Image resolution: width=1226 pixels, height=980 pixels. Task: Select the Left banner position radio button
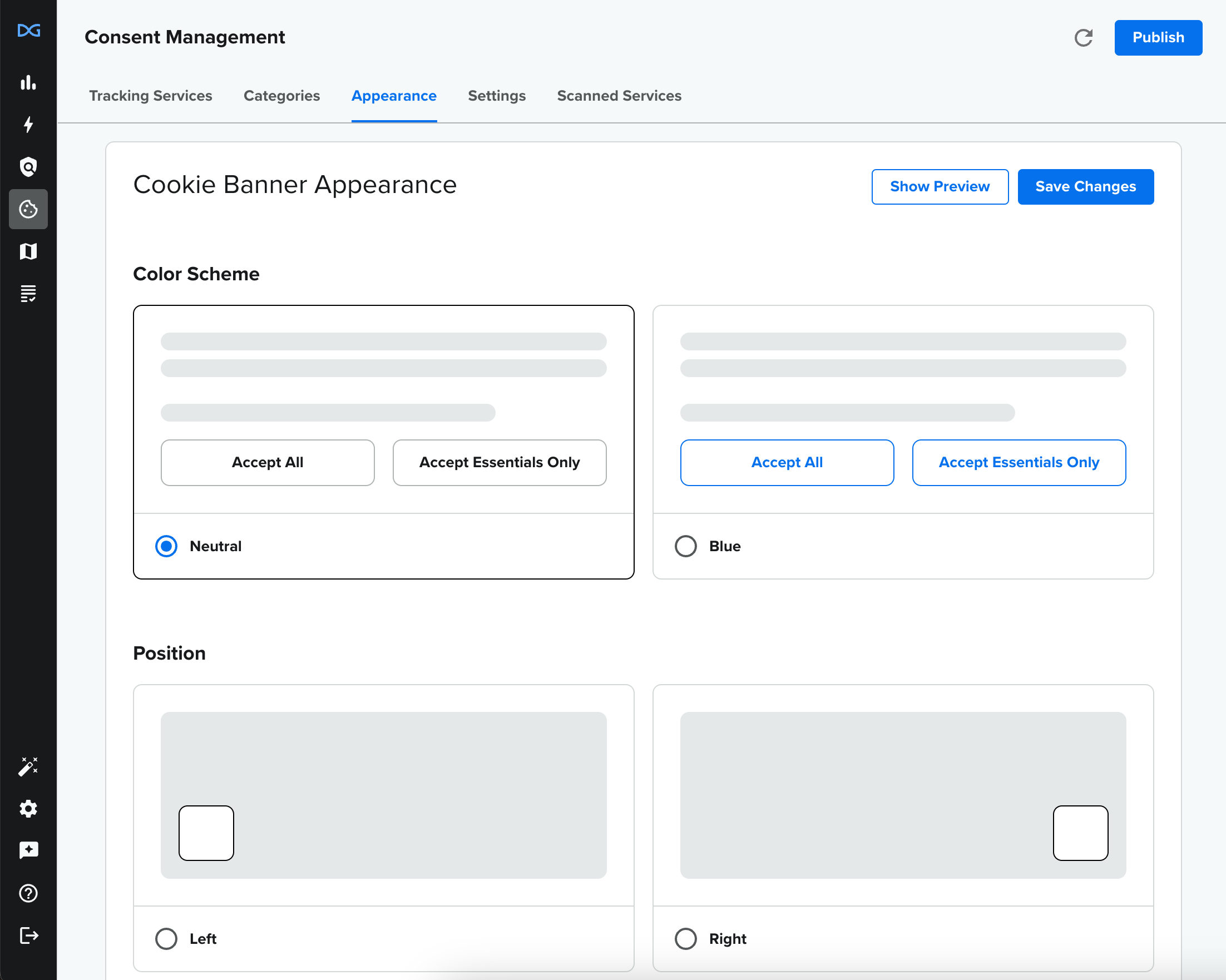166,938
